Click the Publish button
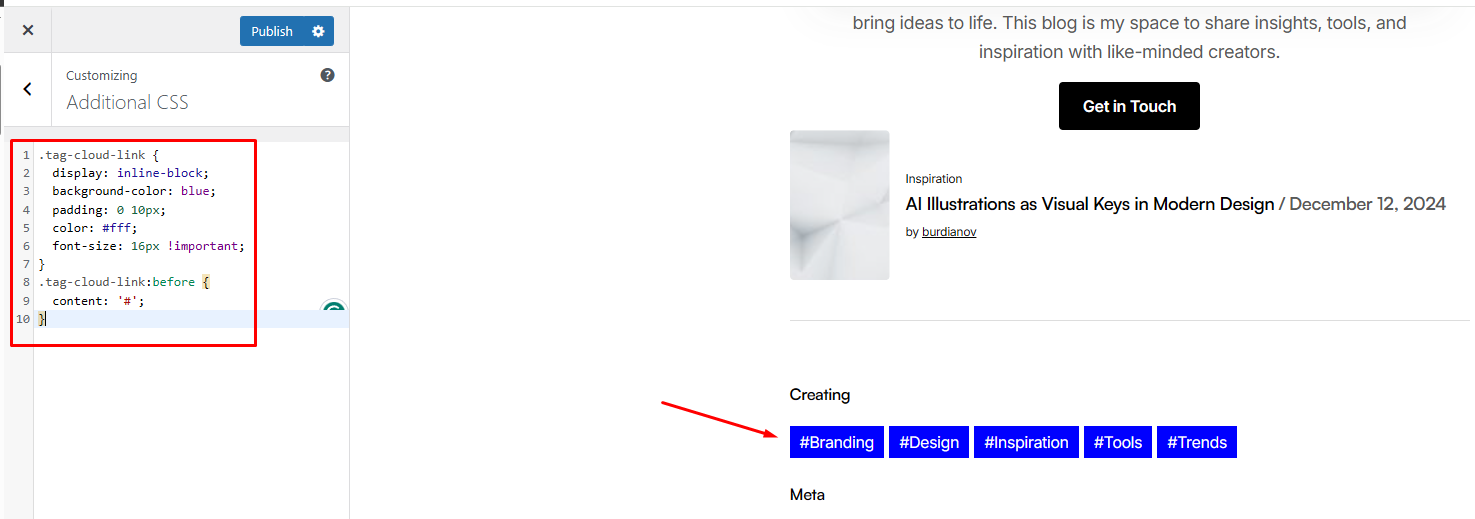Image resolution: width=1475 pixels, height=519 pixels. [x=272, y=31]
